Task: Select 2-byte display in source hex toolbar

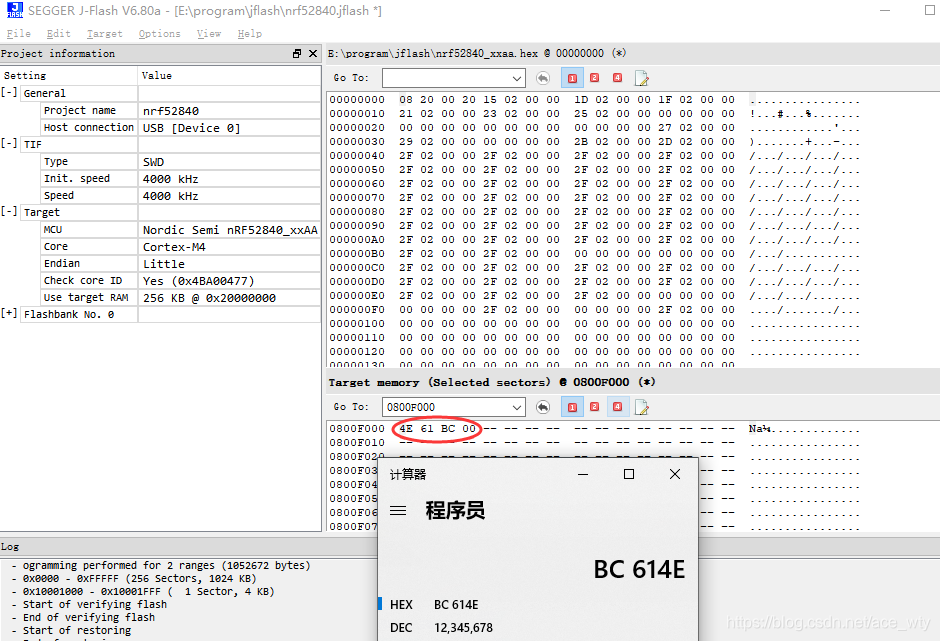Action: (594, 78)
